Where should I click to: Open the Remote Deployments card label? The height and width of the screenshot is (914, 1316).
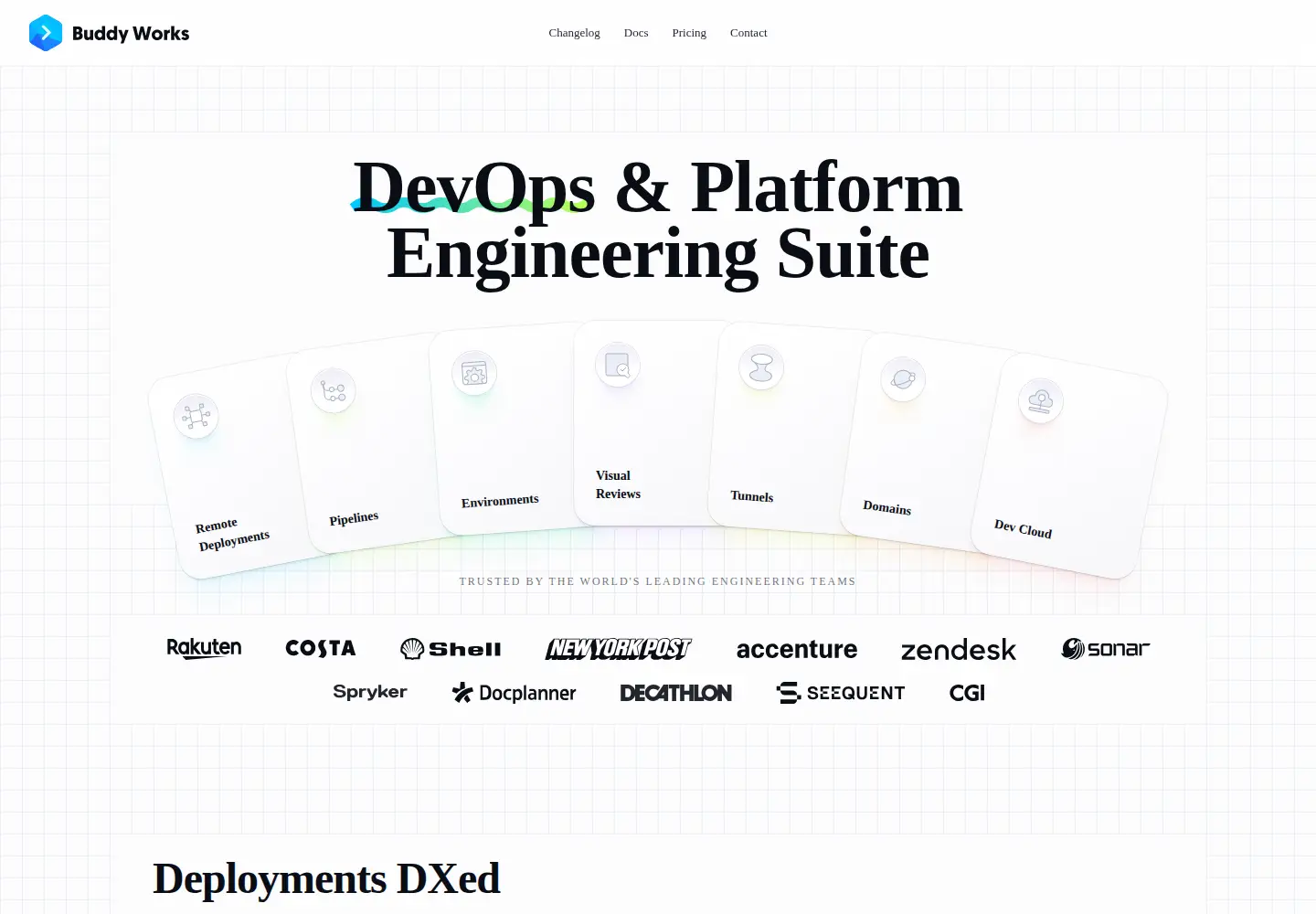point(232,535)
